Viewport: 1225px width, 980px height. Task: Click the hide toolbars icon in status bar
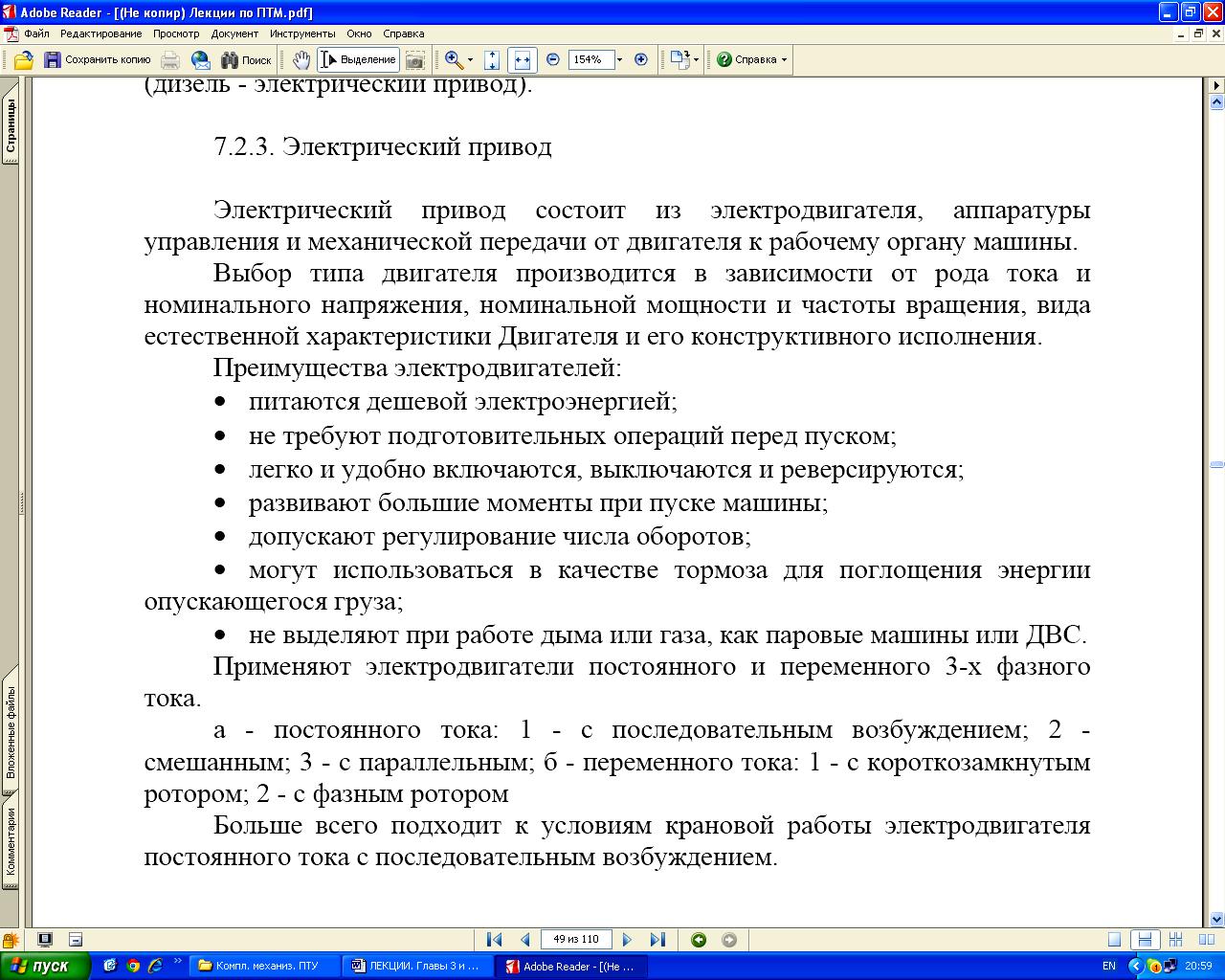(76, 940)
